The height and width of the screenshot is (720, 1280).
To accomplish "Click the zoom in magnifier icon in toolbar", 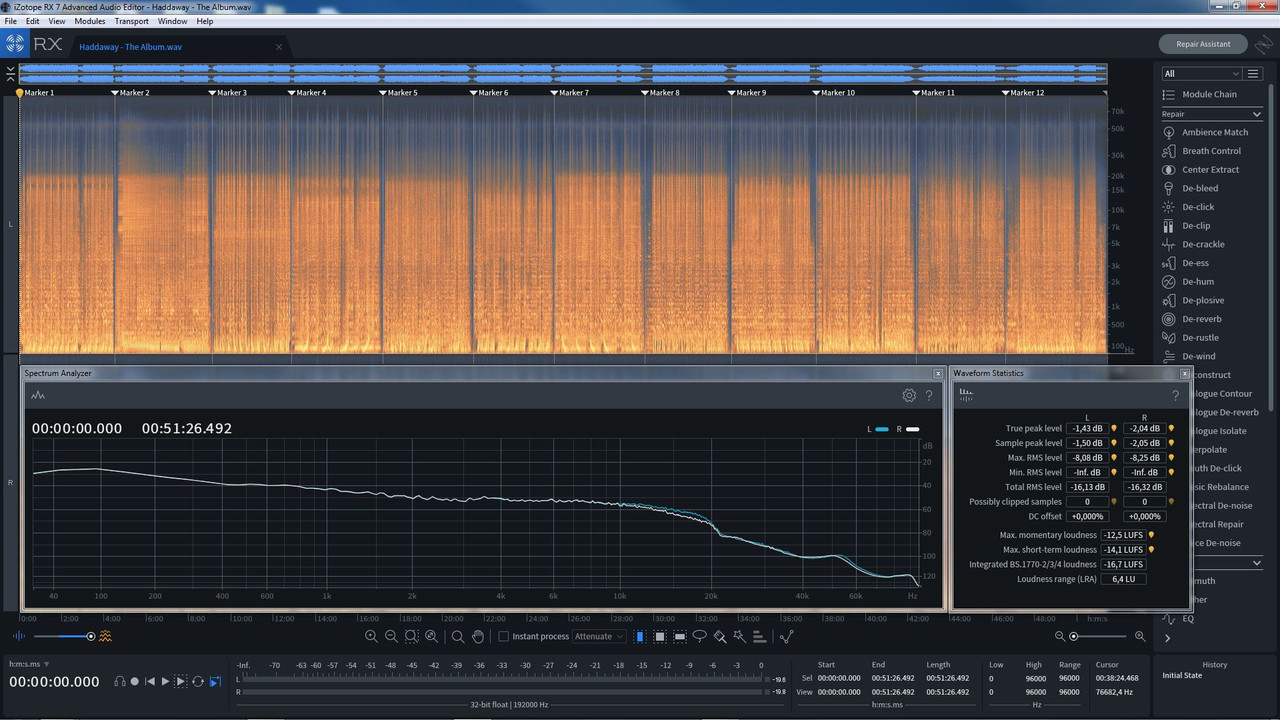I will click(x=371, y=636).
